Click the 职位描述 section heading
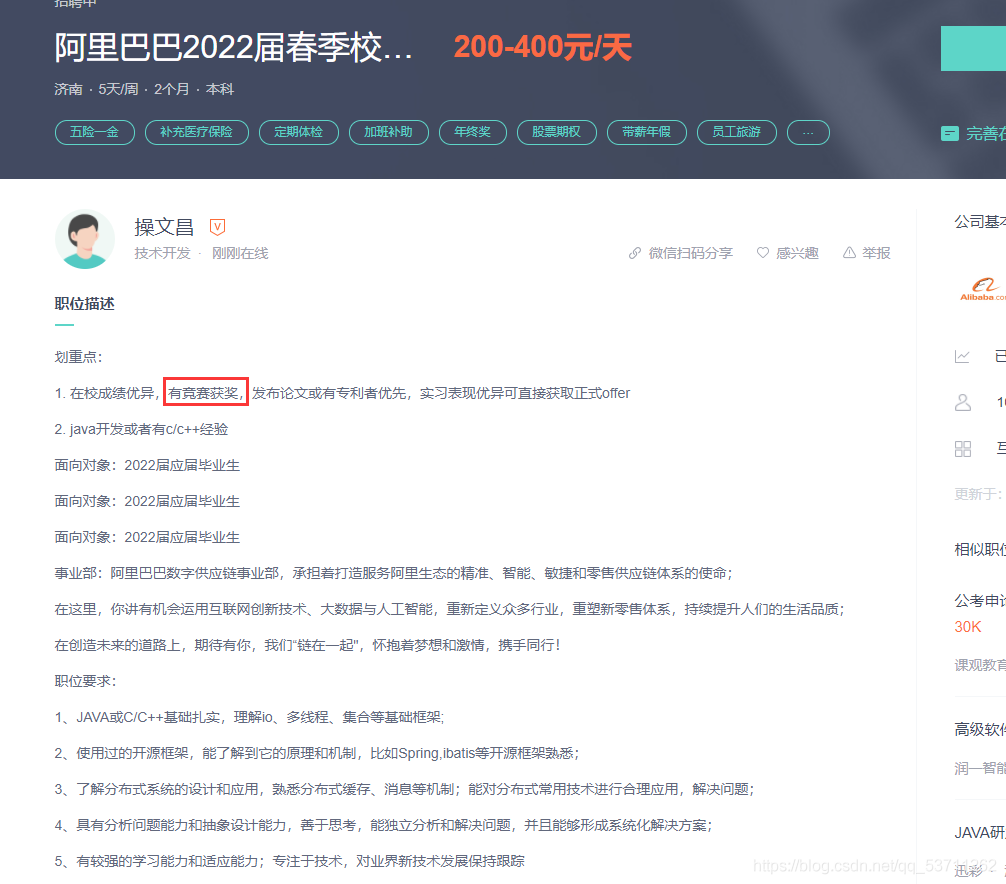The width and height of the screenshot is (1006, 884). (x=84, y=303)
